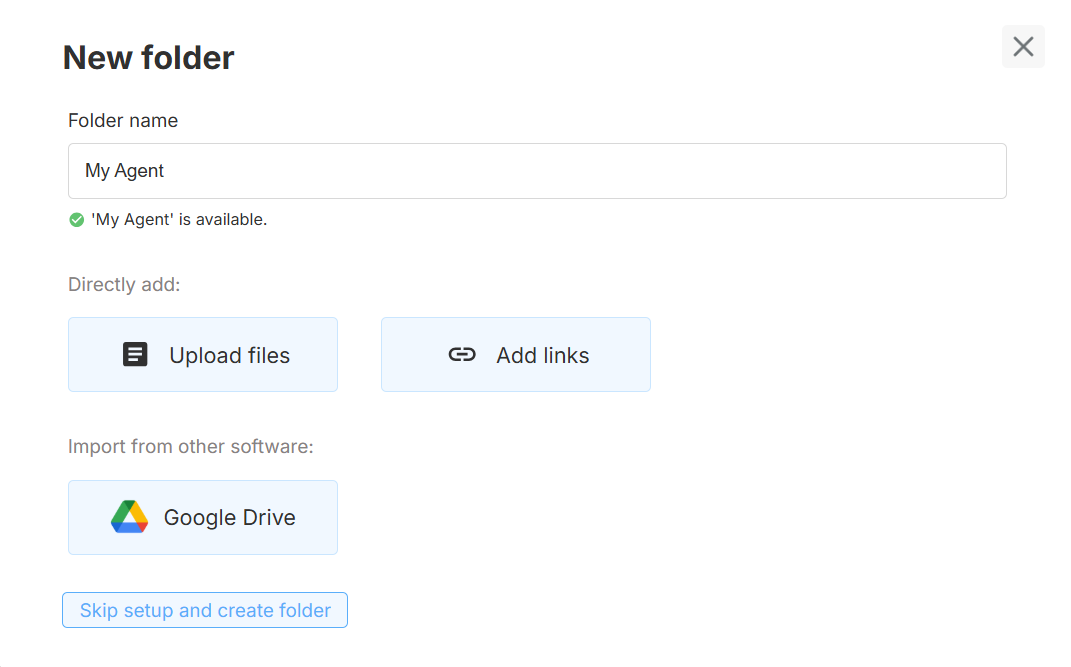Close the New folder dialog with X
The image size is (1071, 667).
click(x=1022, y=47)
